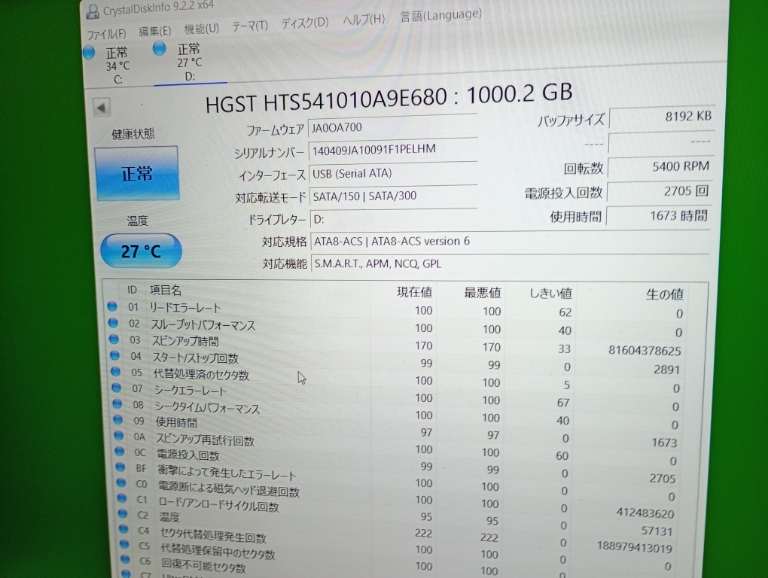The height and width of the screenshot is (578, 768).
Task: Click status dot for C2 温度
Action: (x=123, y=514)
